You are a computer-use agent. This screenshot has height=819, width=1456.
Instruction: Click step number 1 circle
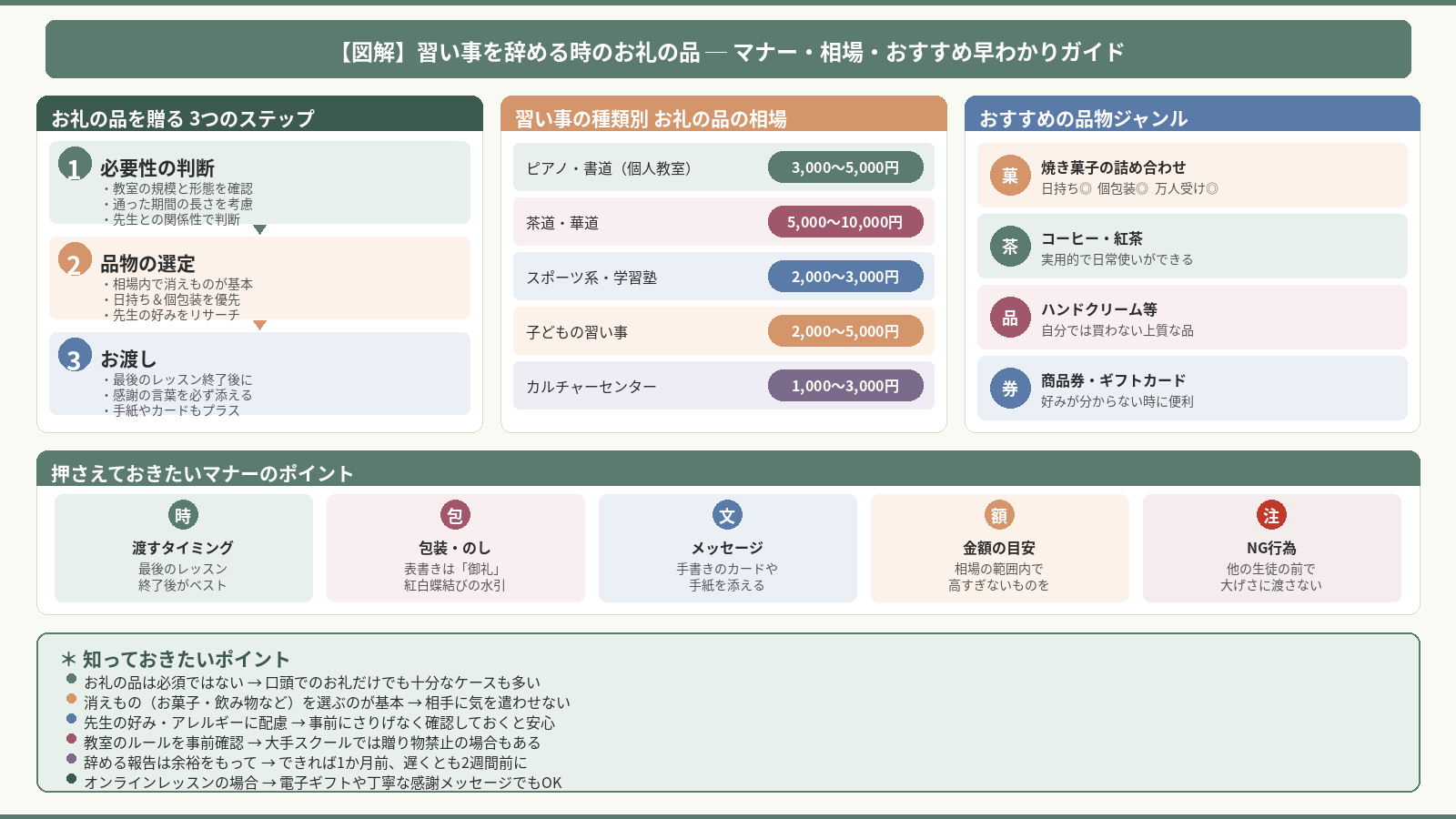[75, 165]
